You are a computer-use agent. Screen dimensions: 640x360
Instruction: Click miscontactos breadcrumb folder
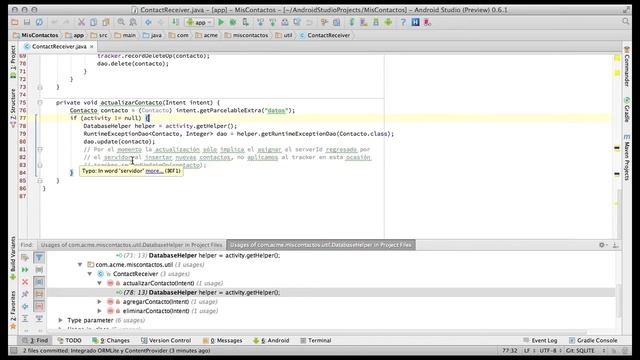point(247,35)
